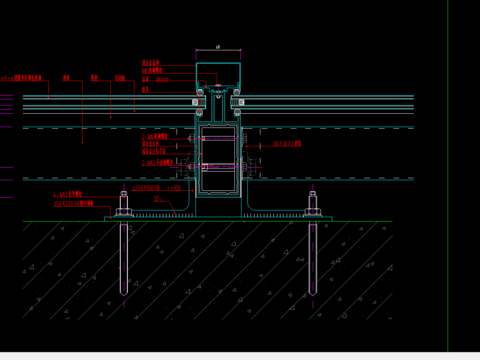Screen dimensions: 480x360
Task: Click the hex nut on the right anchor bolt
Action: coord(312,212)
